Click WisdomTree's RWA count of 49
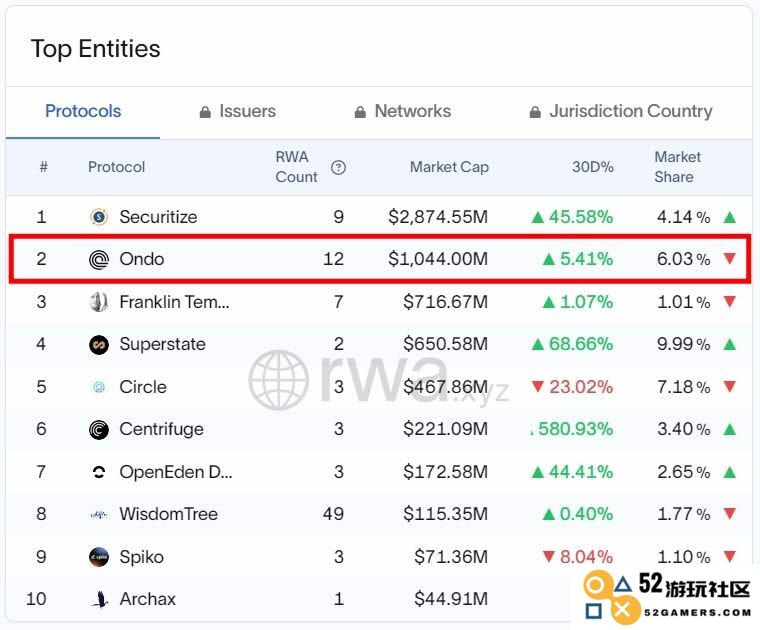 tap(333, 514)
